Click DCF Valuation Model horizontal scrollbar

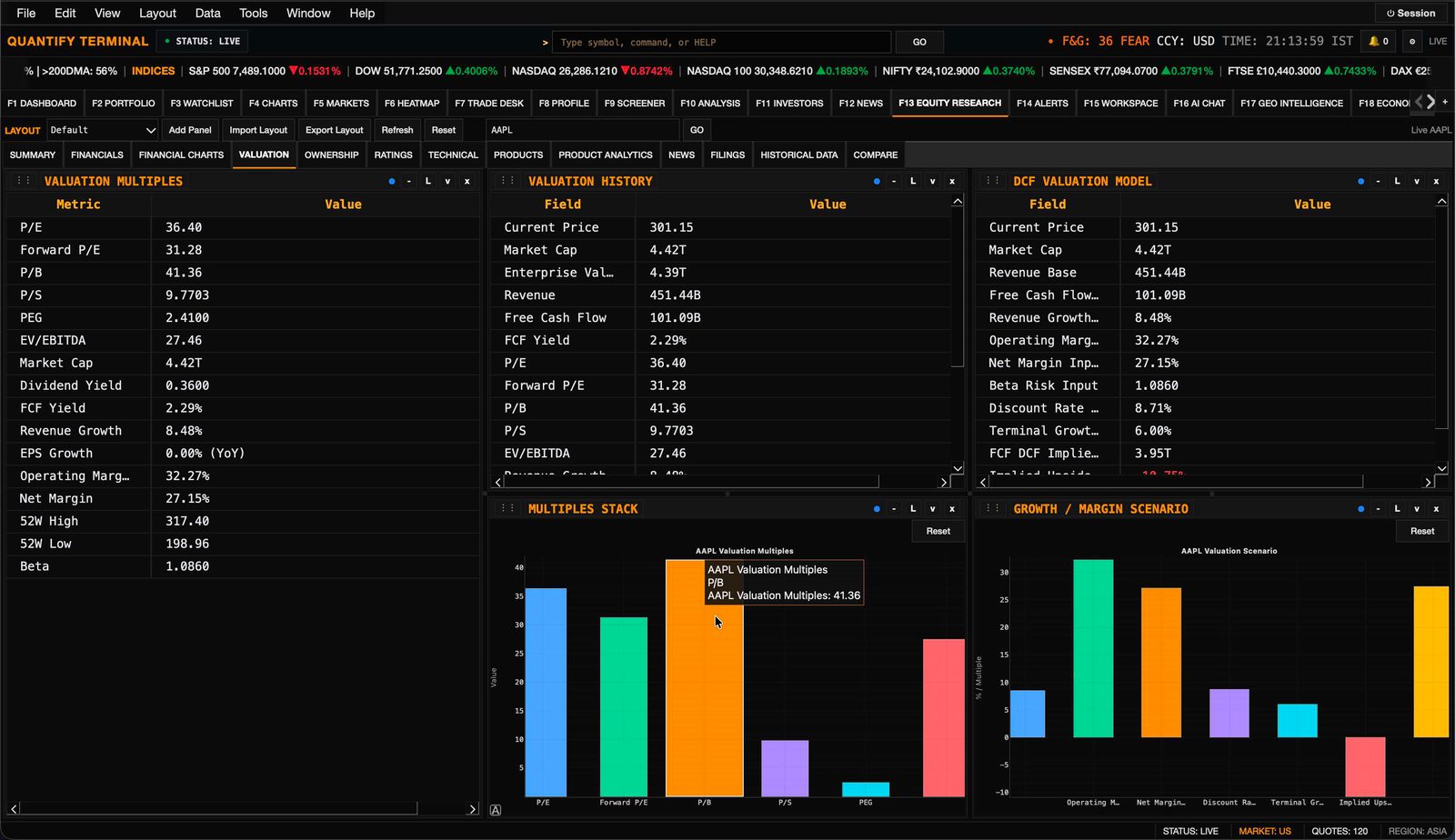click(x=1176, y=482)
